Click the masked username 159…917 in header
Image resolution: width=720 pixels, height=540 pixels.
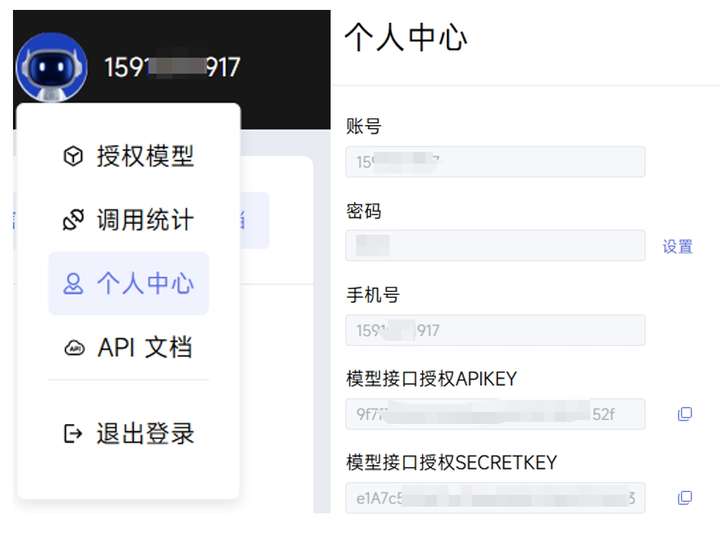172,68
